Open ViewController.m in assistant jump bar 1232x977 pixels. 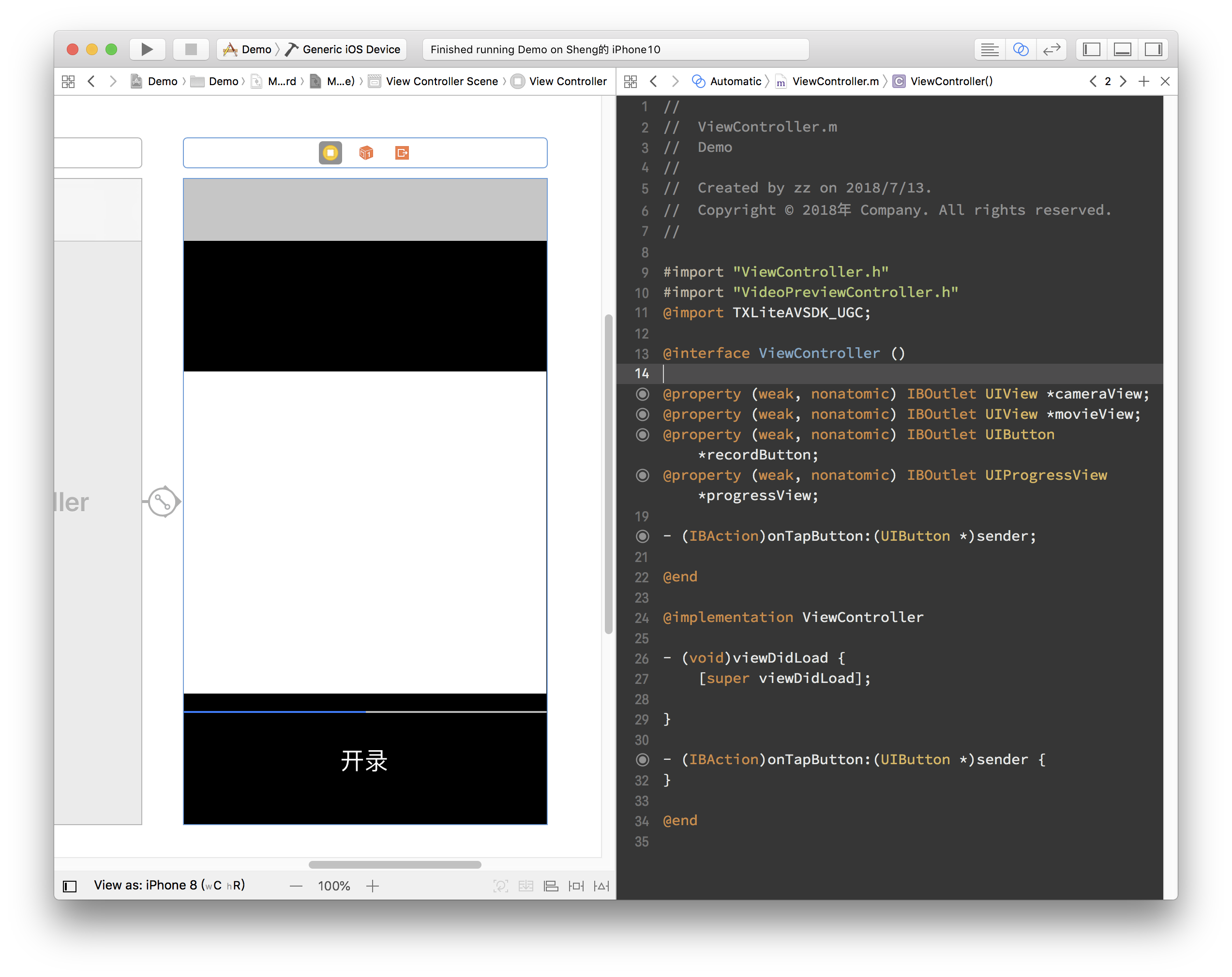835,81
